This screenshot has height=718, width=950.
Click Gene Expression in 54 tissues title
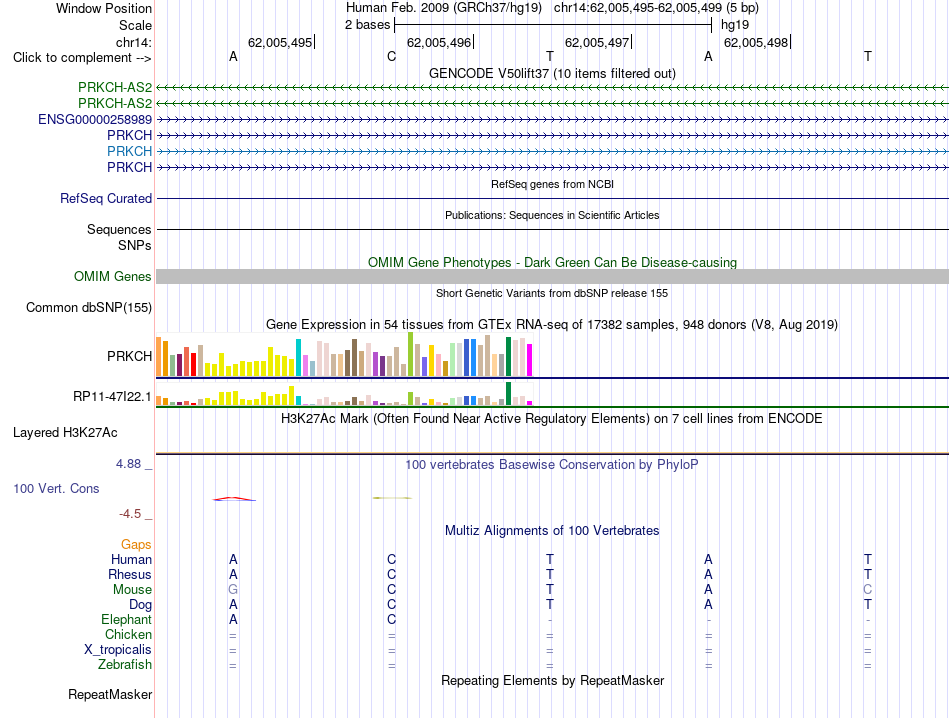click(x=552, y=324)
